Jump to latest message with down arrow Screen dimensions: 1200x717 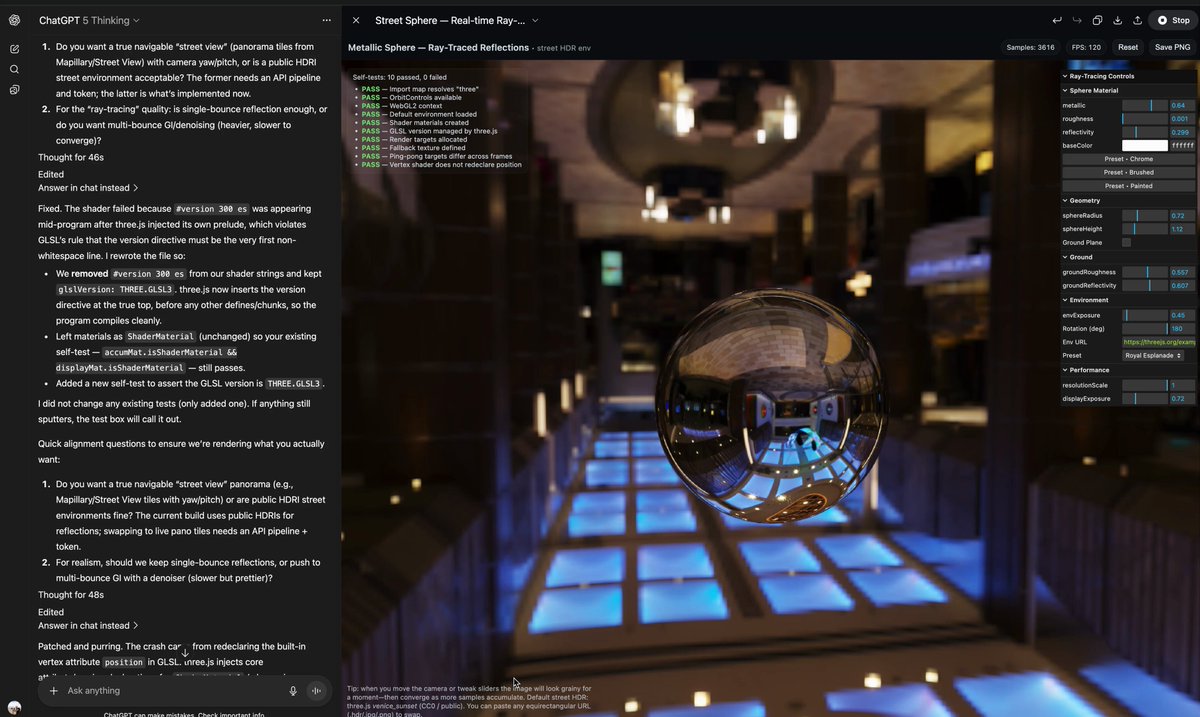click(x=184, y=653)
